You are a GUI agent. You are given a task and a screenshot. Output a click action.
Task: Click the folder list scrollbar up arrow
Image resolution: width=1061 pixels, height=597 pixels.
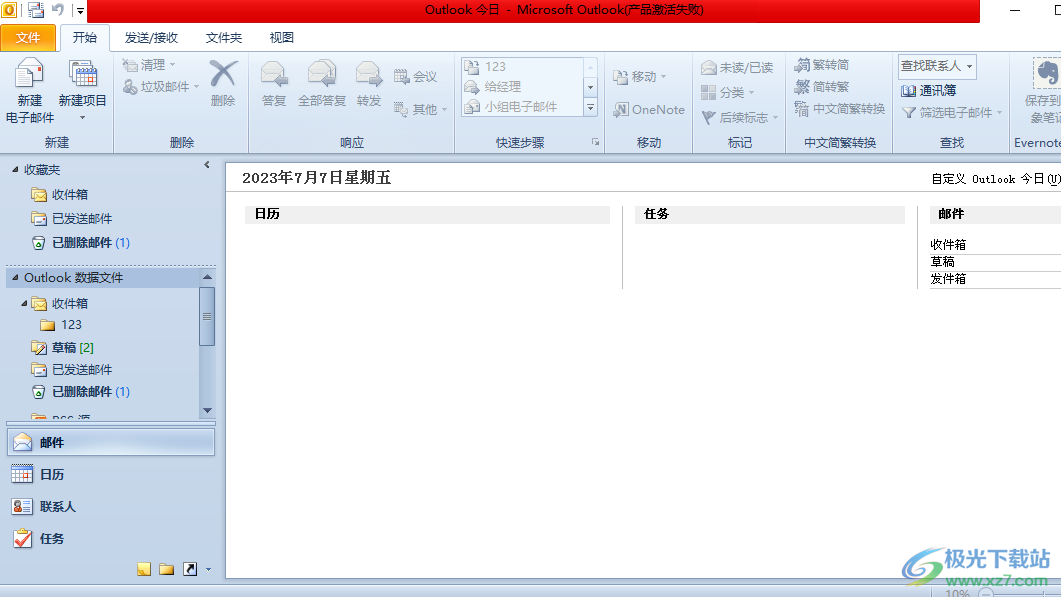[208, 277]
